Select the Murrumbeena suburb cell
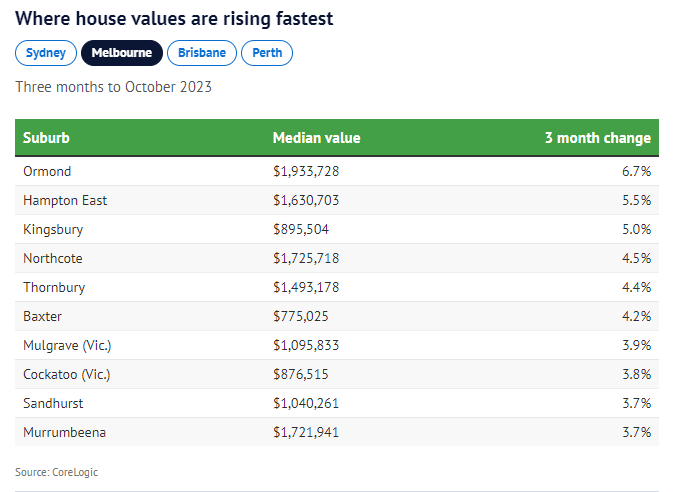Image resolution: width=681 pixels, height=492 pixels. 65,432
